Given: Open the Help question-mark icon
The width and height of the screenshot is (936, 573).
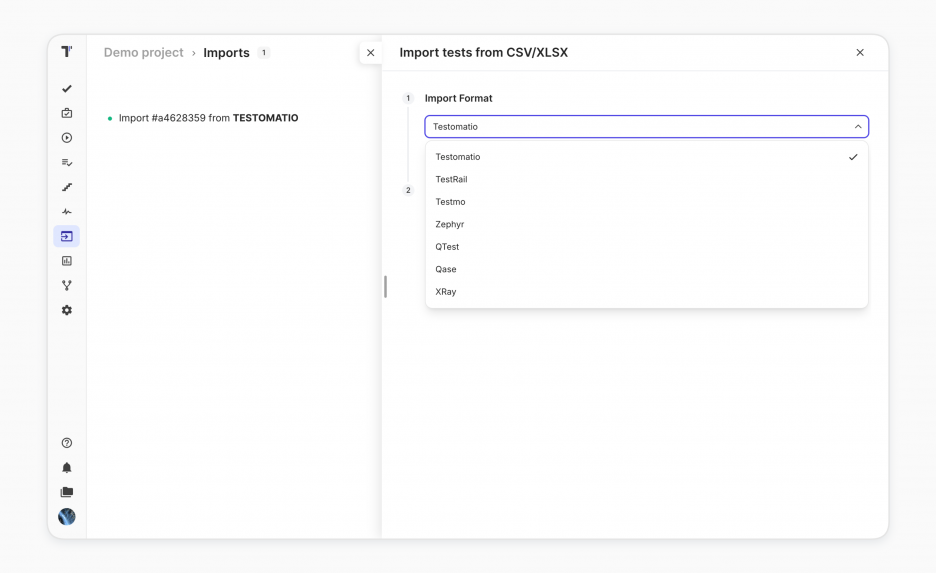Looking at the screenshot, I should [67, 443].
